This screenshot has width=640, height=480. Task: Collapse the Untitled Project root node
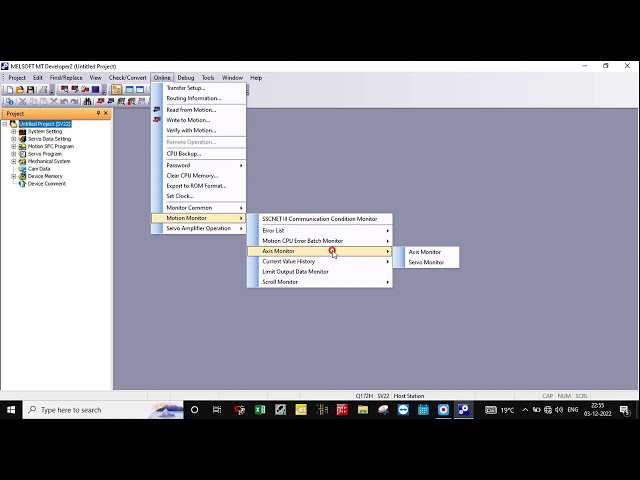pyautogui.click(x=5, y=124)
